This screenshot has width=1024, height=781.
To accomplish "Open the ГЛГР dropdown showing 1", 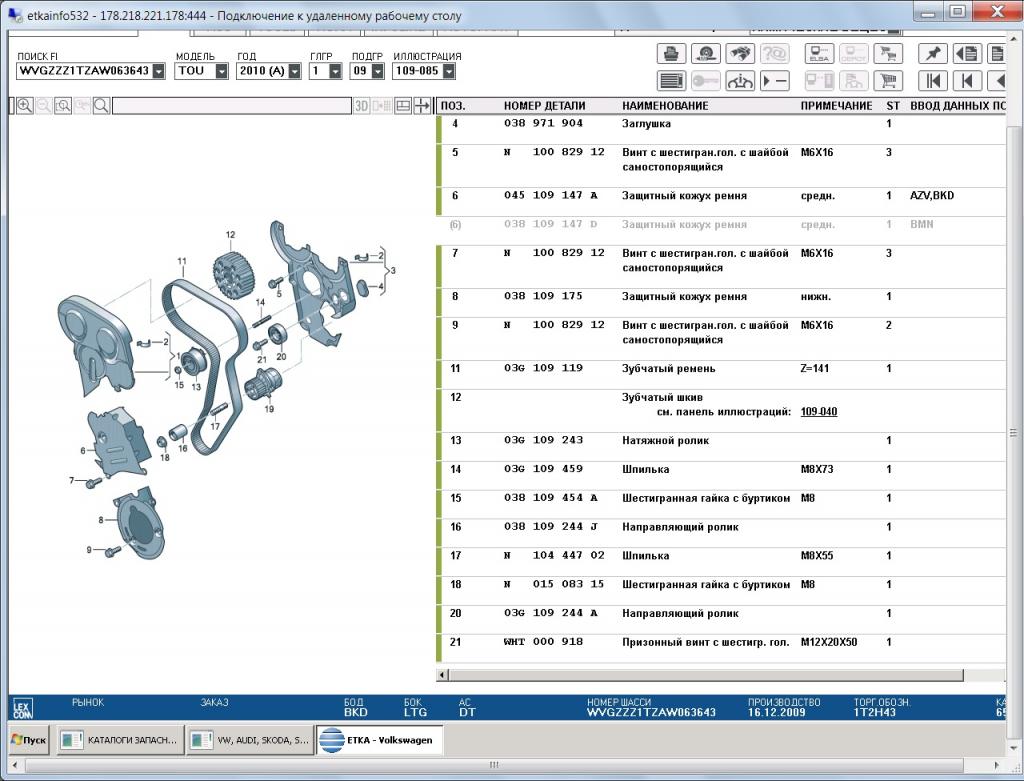I will [x=336, y=71].
